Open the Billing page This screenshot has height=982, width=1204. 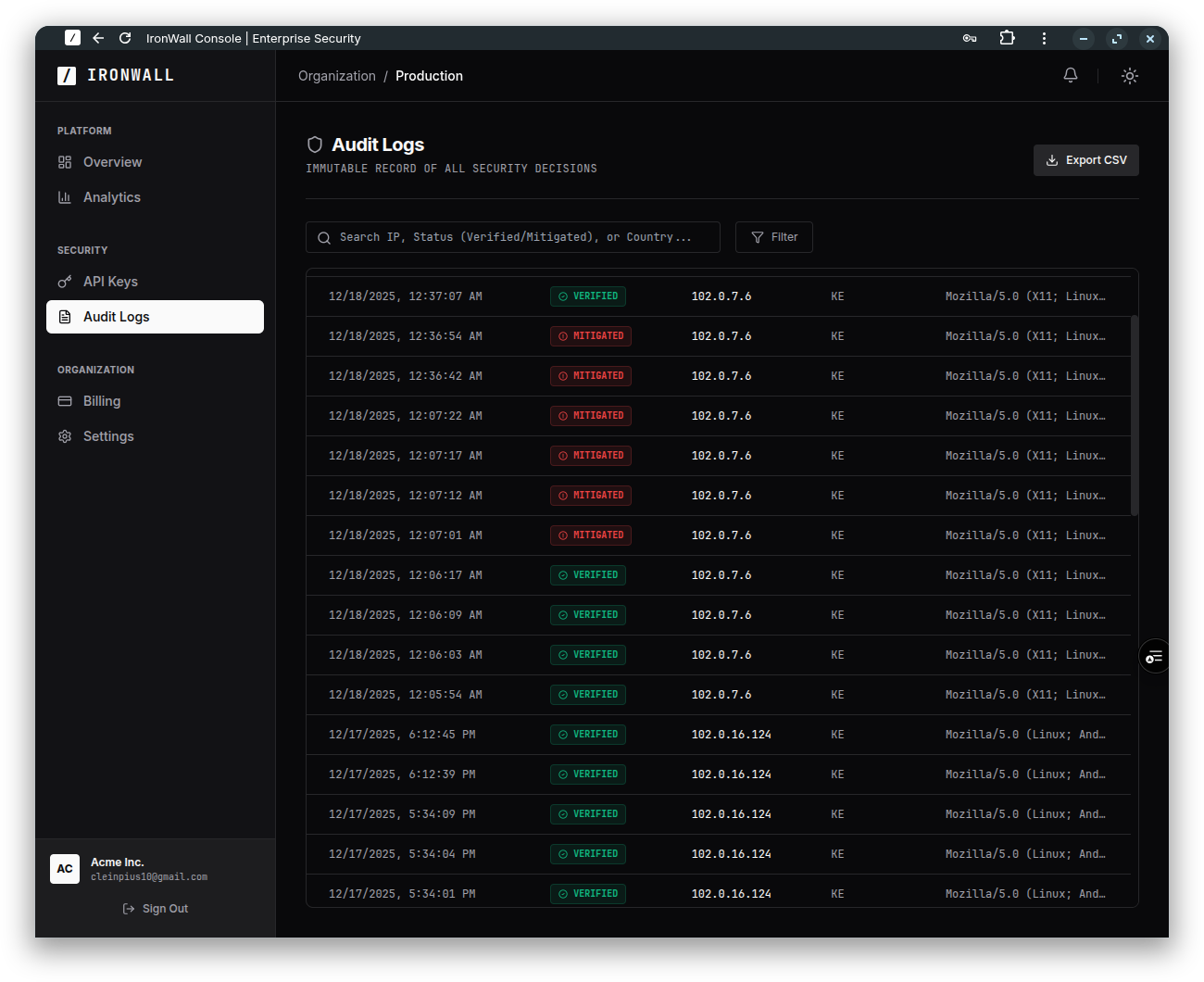point(101,400)
